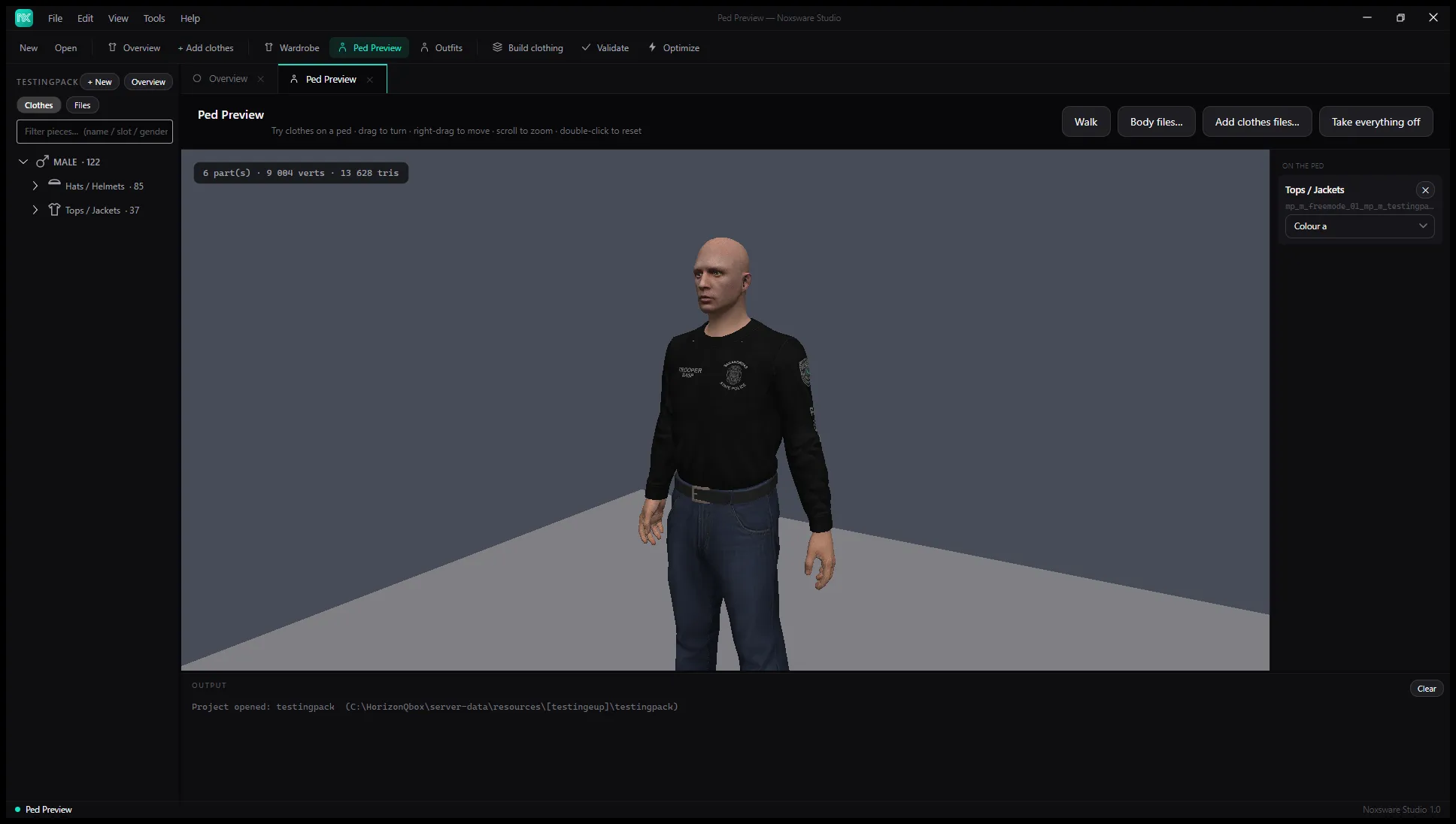This screenshot has height=824, width=1456.
Task: Click the Tops / Jackets shirt icon
Action: pyautogui.click(x=54, y=210)
